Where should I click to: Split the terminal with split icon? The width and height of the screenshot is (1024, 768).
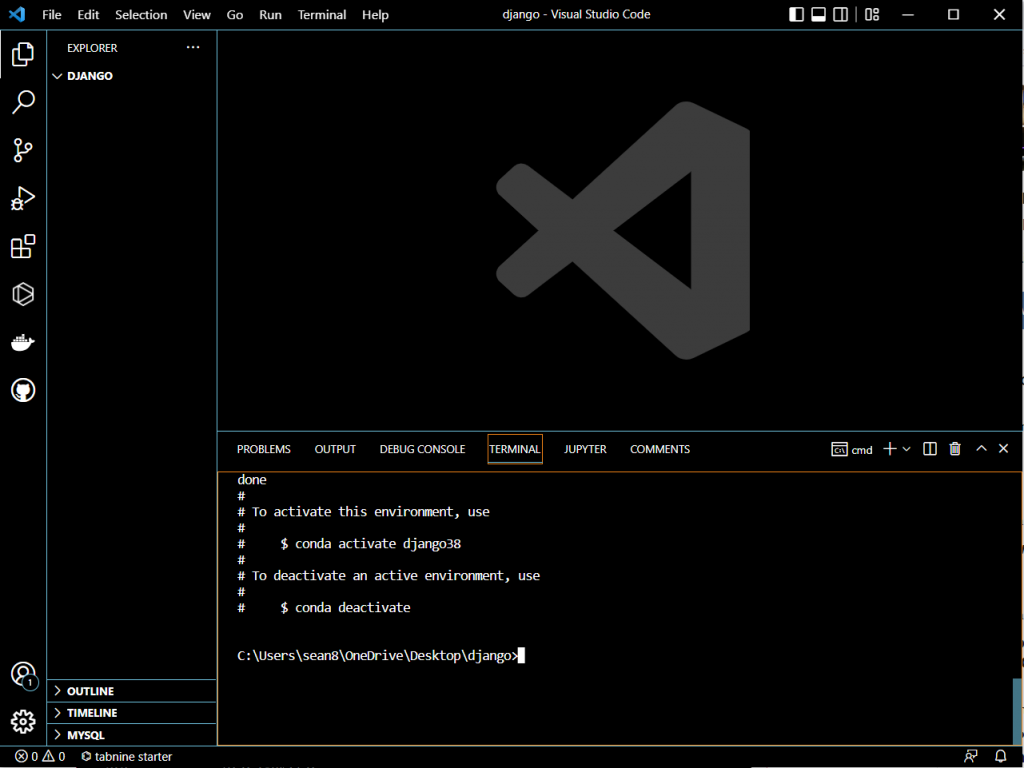click(930, 449)
